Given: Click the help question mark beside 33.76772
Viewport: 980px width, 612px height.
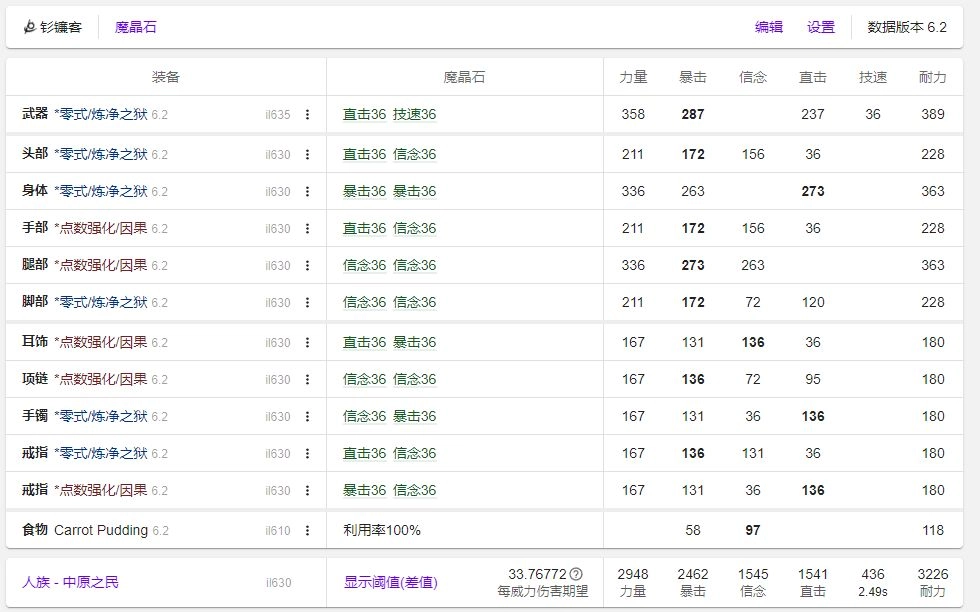Looking at the screenshot, I should (x=576, y=574).
